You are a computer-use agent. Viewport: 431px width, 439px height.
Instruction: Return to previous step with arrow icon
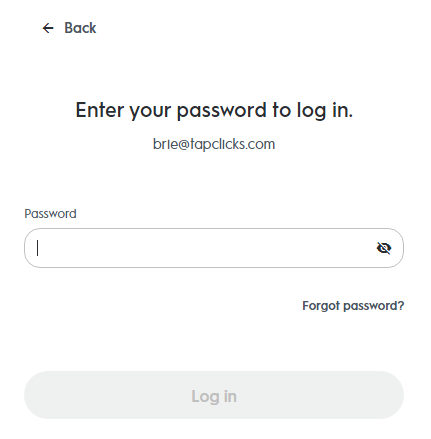point(48,28)
